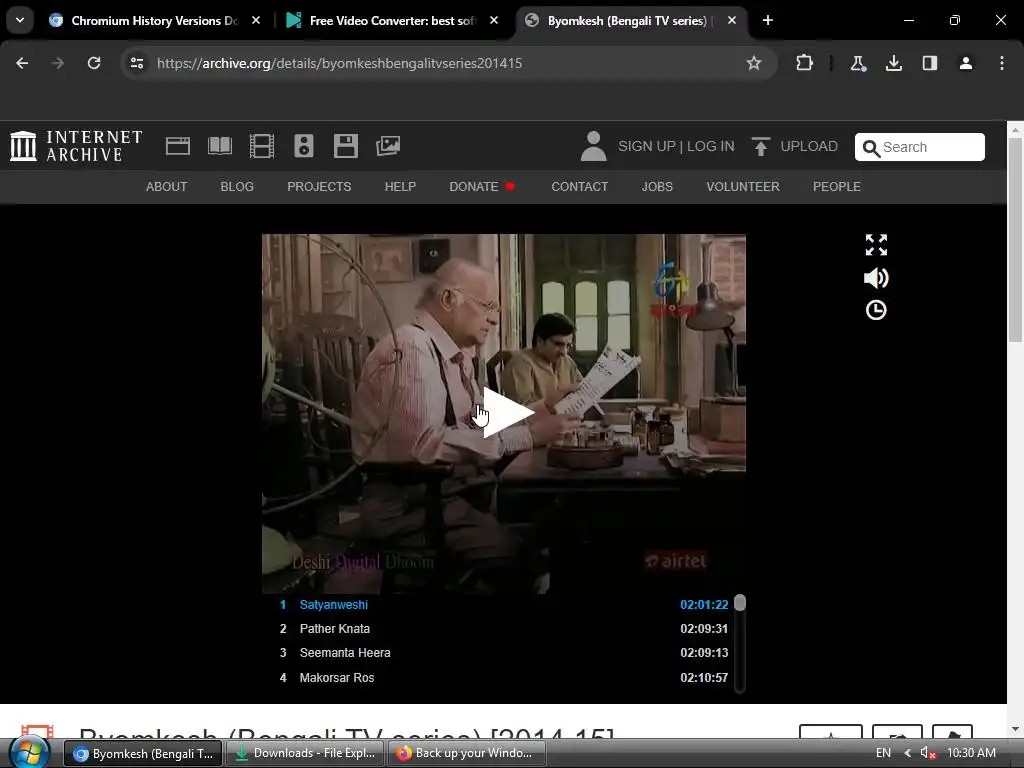1024x768 pixels.
Task: Open Back up your Windows taskbar item
Action: click(x=466, y=753)
